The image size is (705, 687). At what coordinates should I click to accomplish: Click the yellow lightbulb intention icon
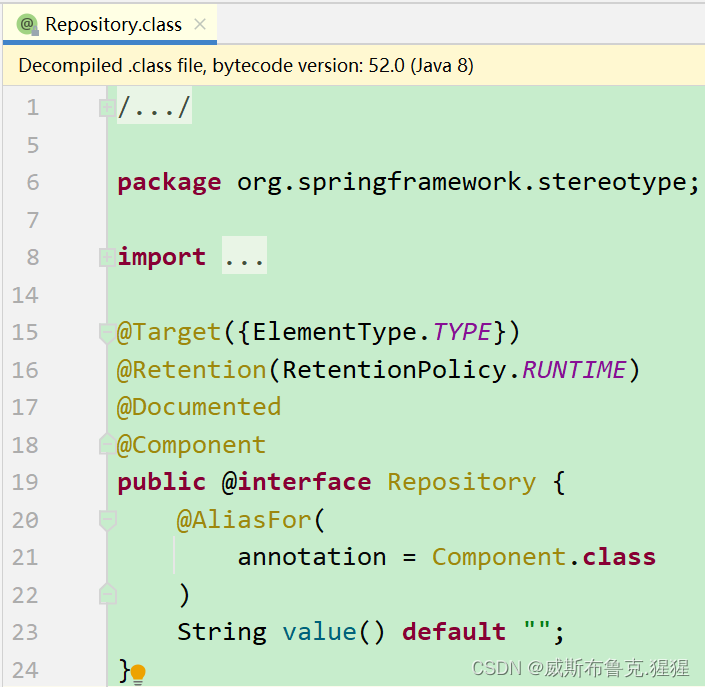tap(138, 673)
